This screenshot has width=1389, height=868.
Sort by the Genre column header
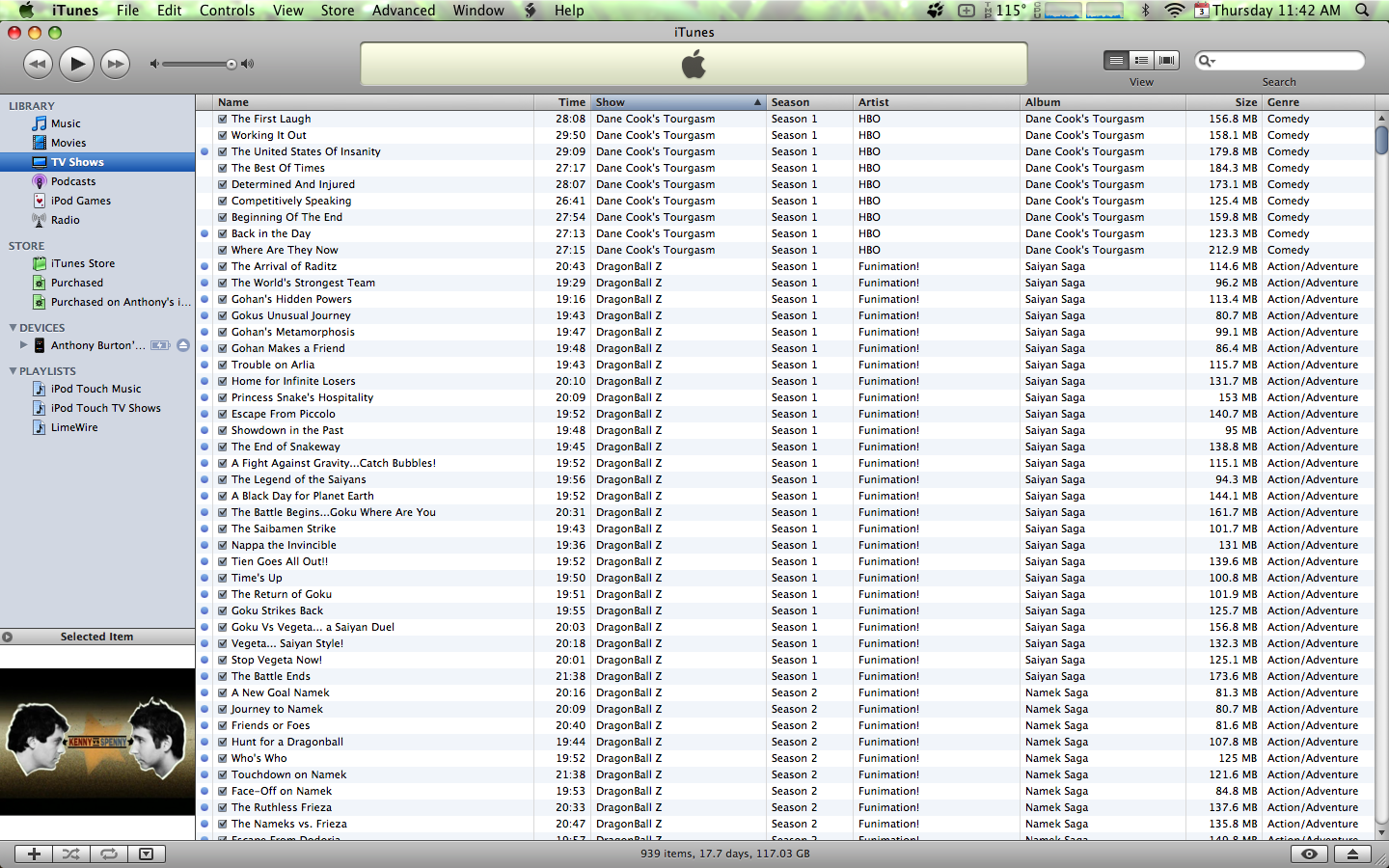click(x=1319, y=102)
